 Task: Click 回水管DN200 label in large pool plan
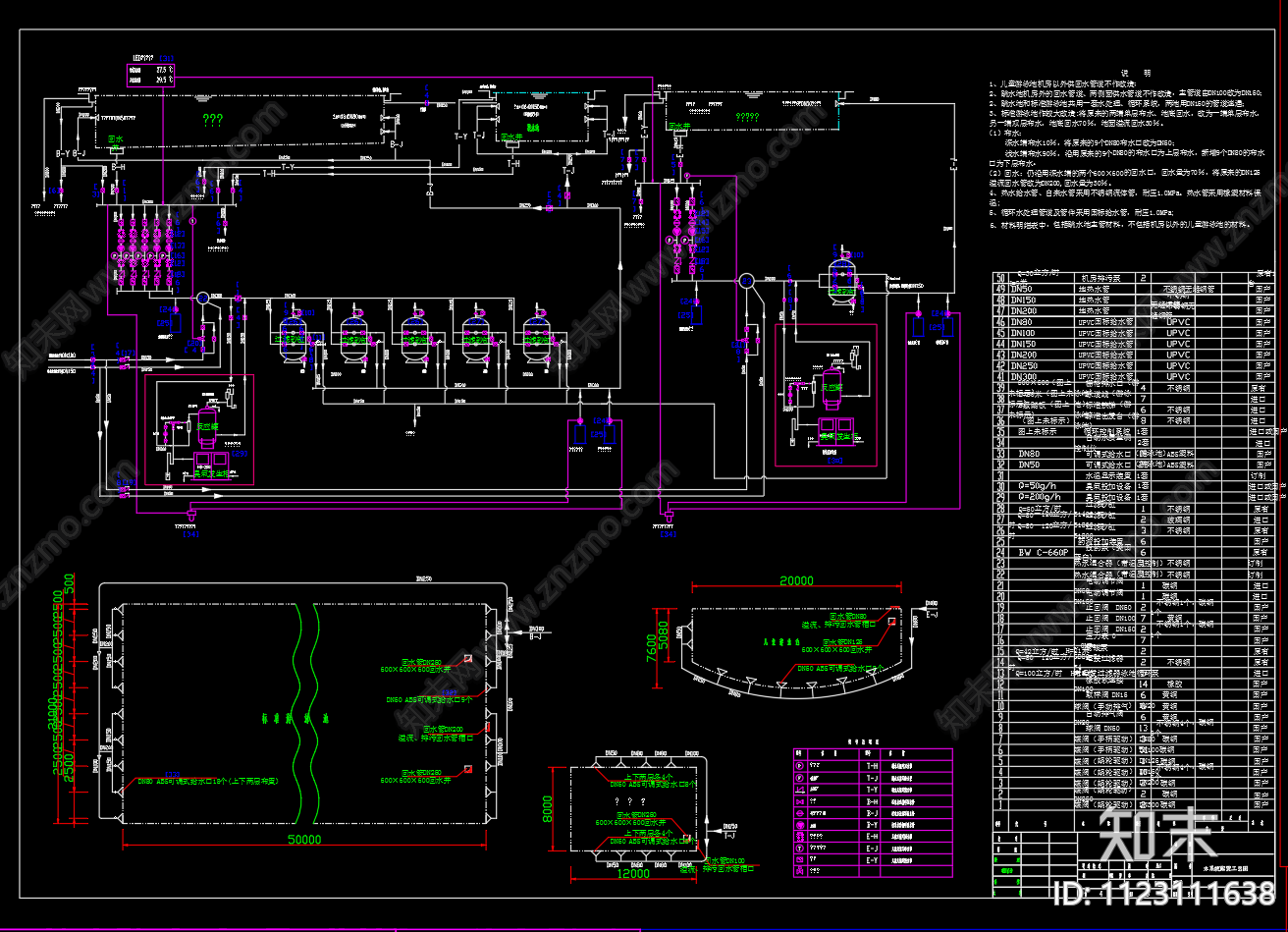(x=443, y=730)
